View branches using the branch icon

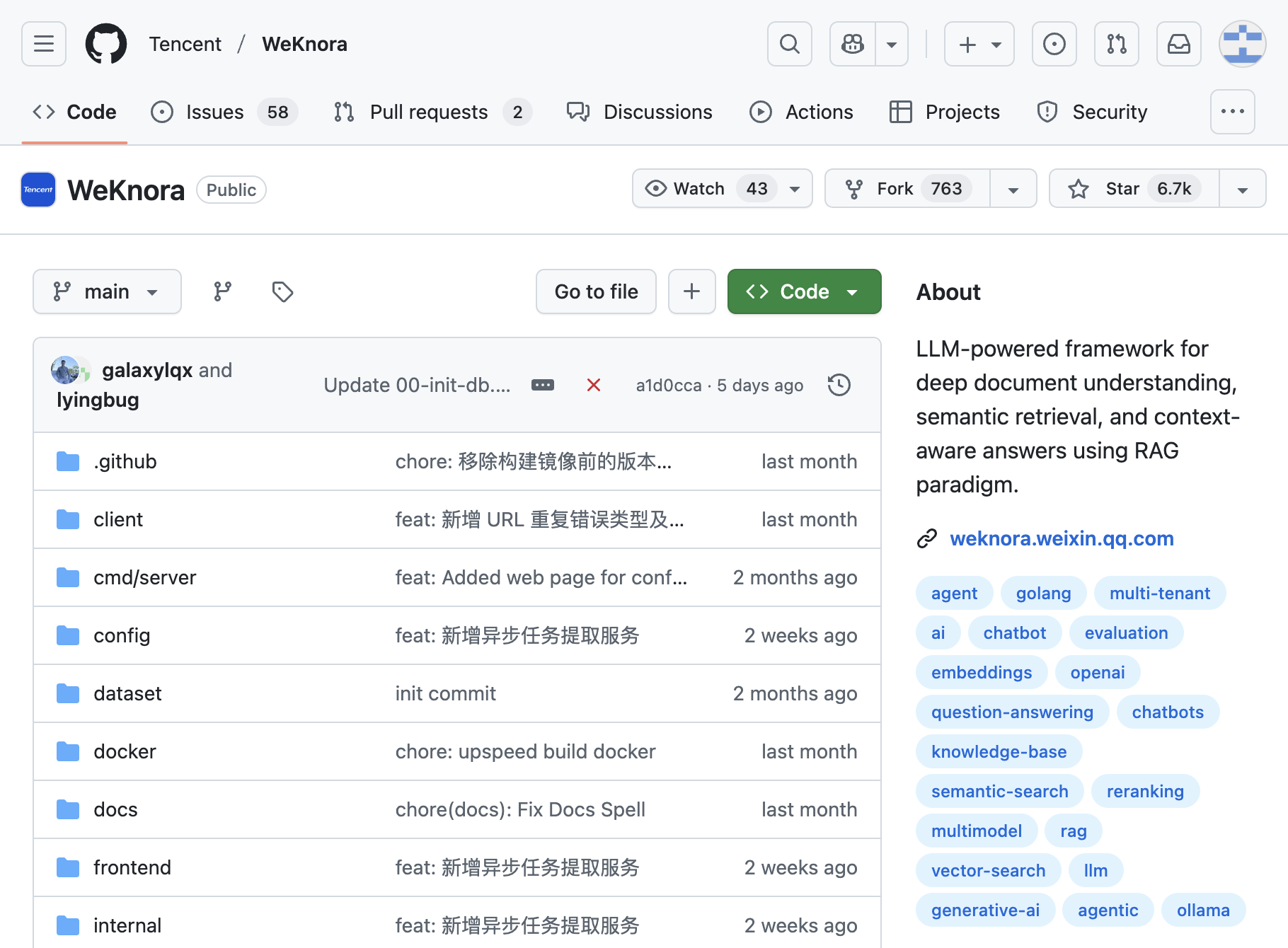[x=223, y=291]
